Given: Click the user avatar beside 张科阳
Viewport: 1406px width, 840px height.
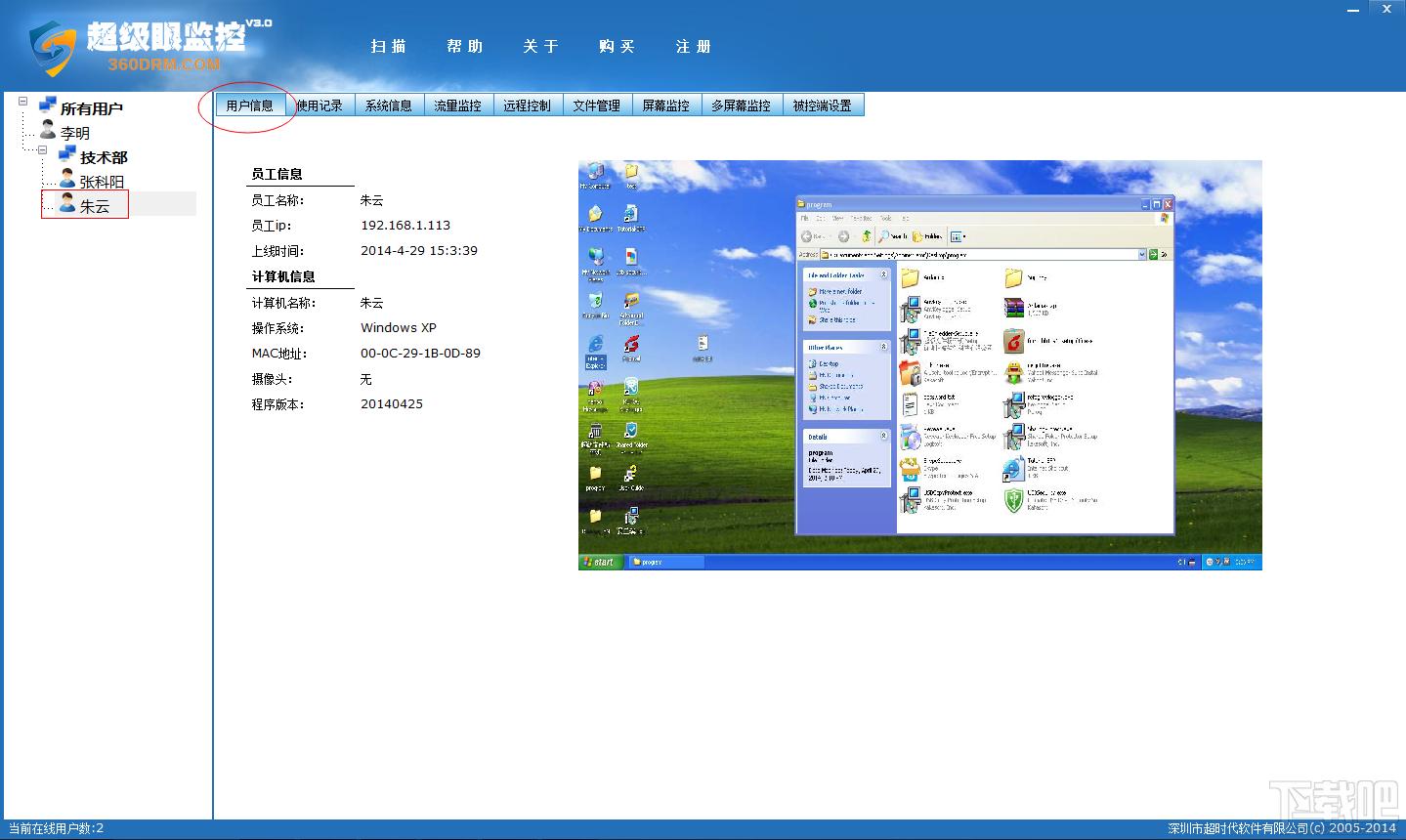Looking at the screenshot, I should pos(67,179).
